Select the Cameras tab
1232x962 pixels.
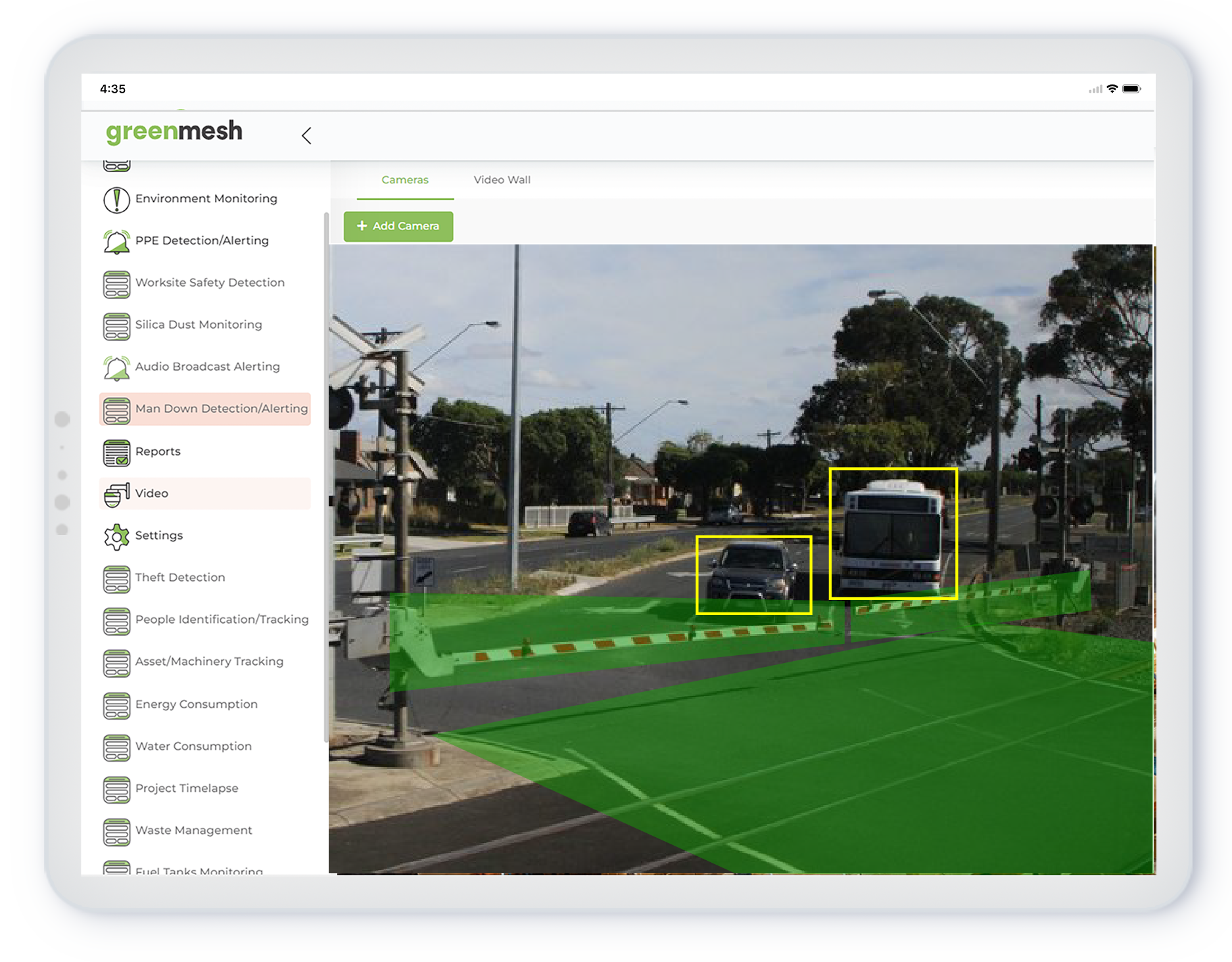(x=404, y=180)
